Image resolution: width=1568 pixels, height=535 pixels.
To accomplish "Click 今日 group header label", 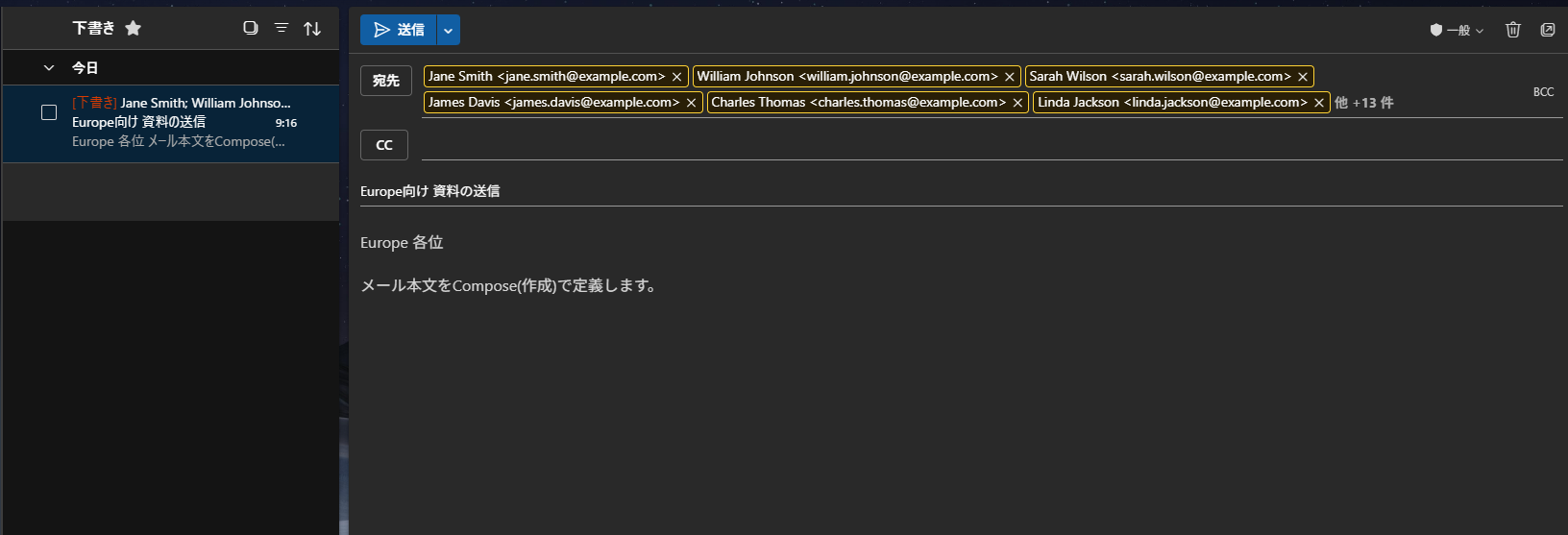I will pos(86,68).
